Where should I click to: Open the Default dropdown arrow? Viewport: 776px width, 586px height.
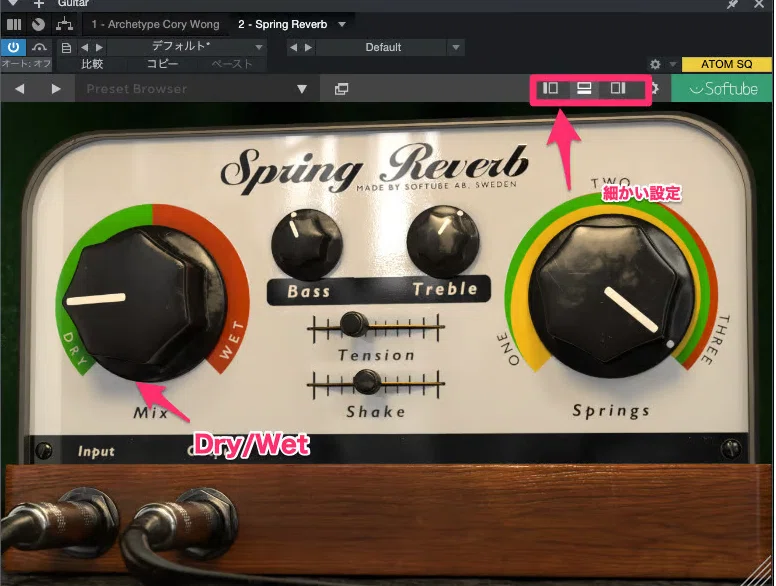pos(455,48)
